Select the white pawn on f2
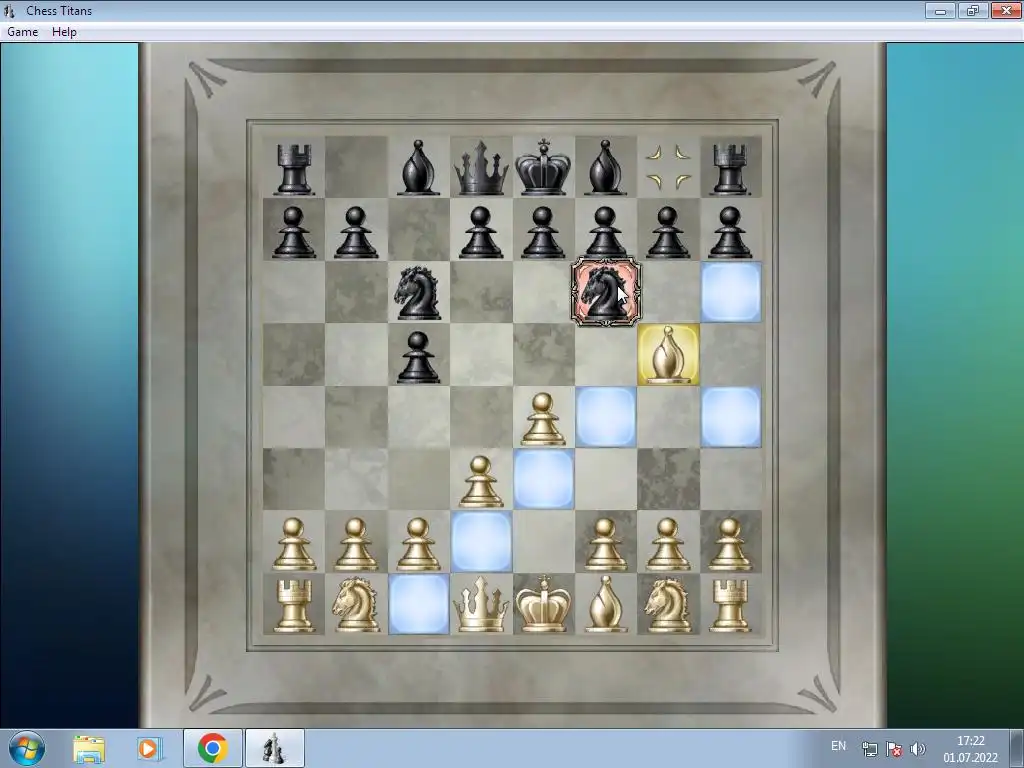The height and width of the screenshot is (768, 1024). (x=605, y=544)
